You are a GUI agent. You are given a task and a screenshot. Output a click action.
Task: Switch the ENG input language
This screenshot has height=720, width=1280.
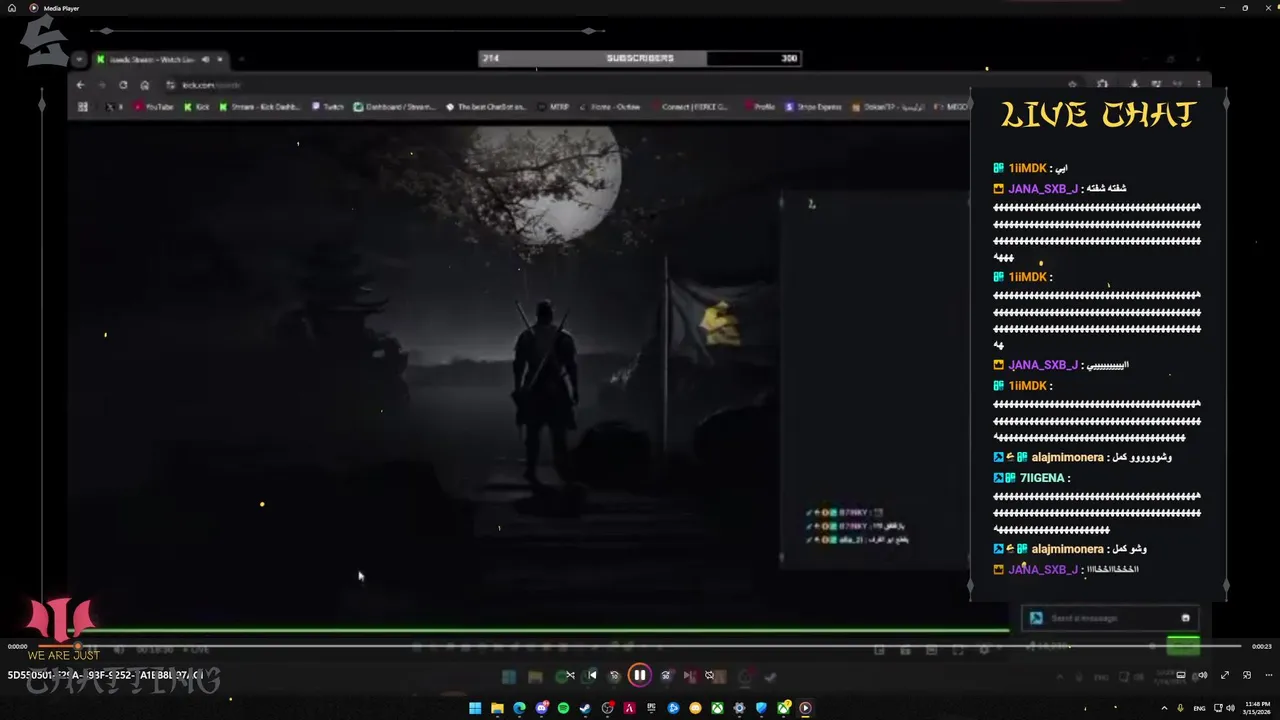coord(1199,708)
